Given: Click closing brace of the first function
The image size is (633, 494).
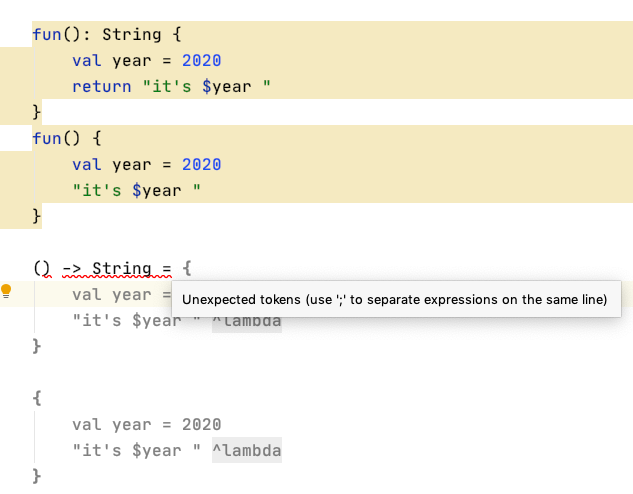Looking at the screenshot, I should point(37,112).
